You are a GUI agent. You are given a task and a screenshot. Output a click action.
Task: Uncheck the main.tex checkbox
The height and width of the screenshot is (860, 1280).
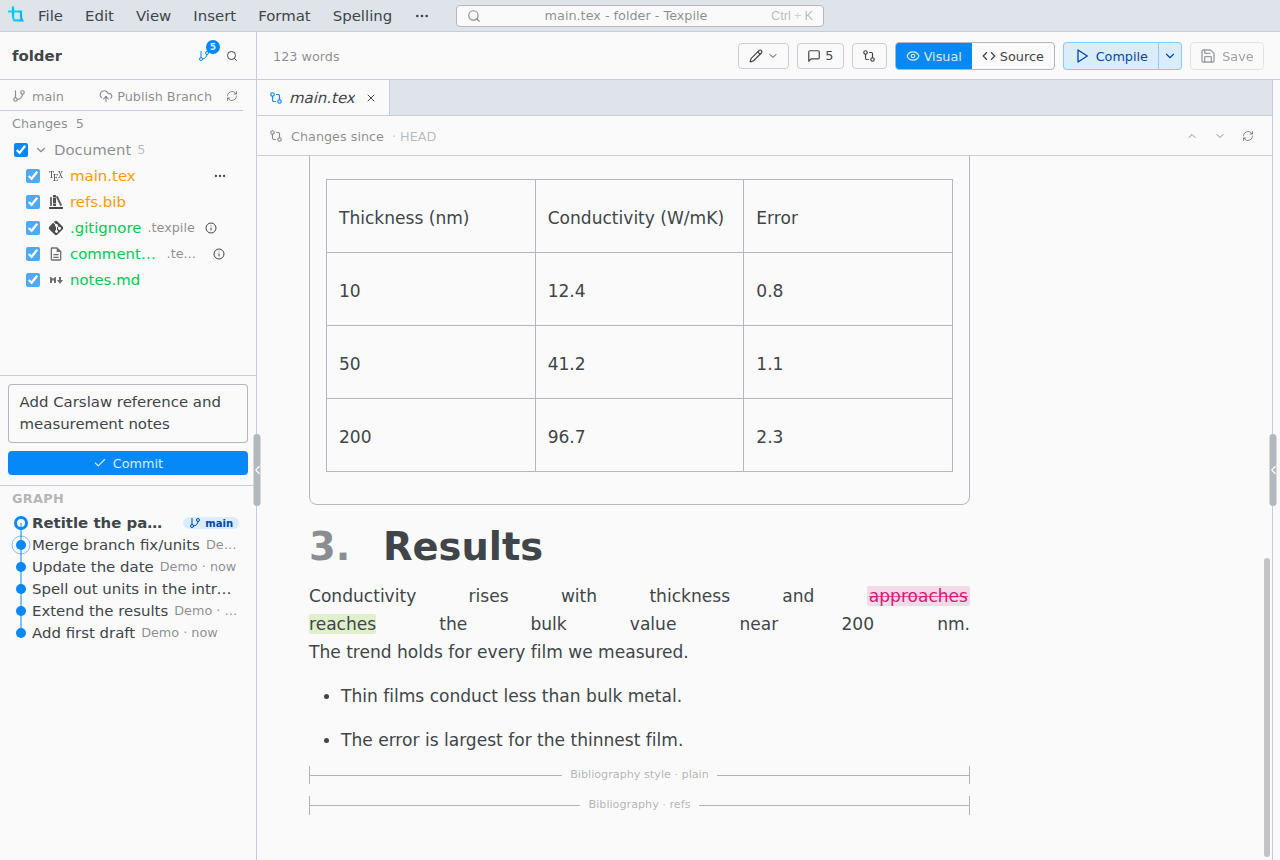click(33, 176)
